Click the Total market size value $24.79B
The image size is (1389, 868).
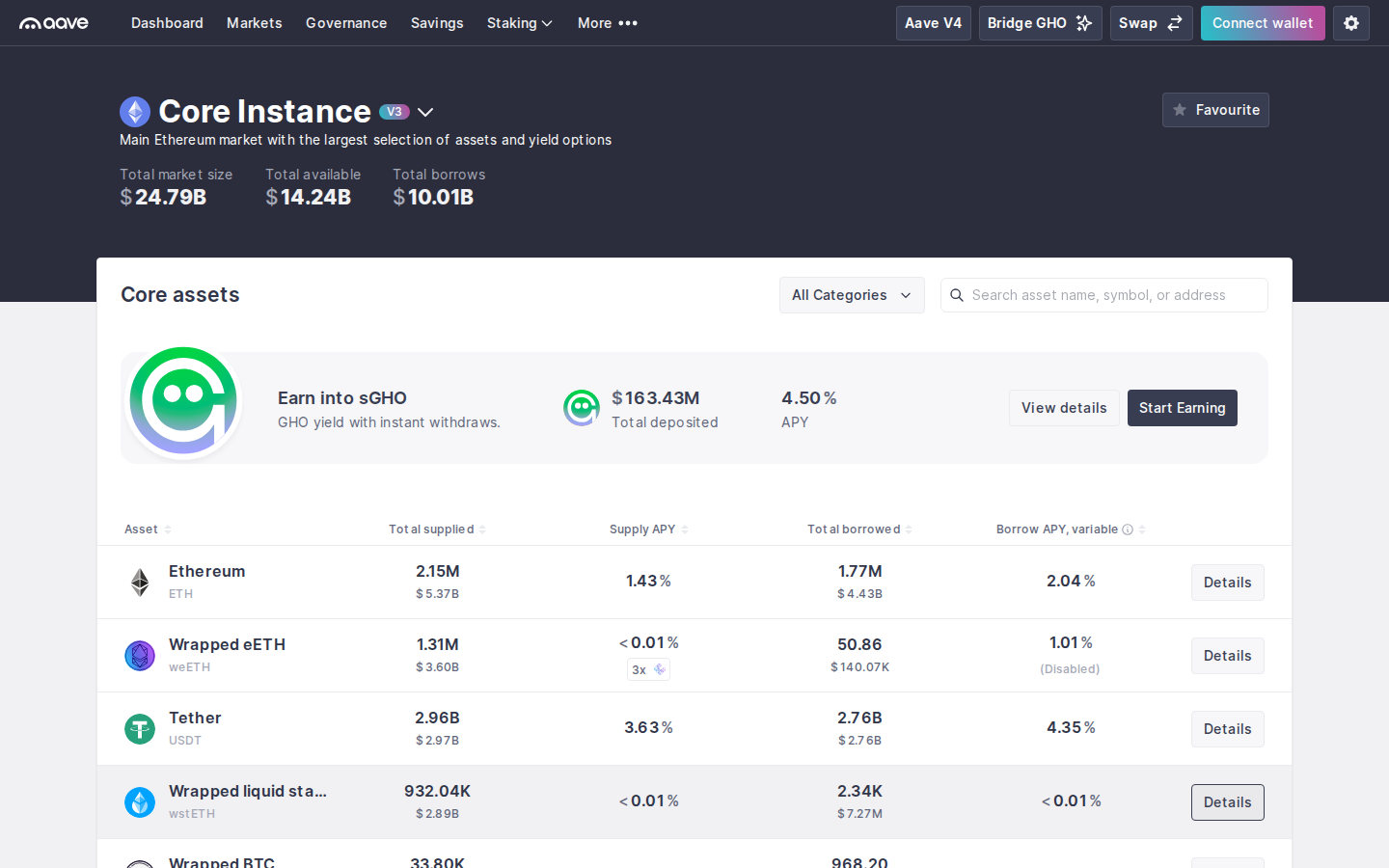pyautogui.click(x=163, y=198)
